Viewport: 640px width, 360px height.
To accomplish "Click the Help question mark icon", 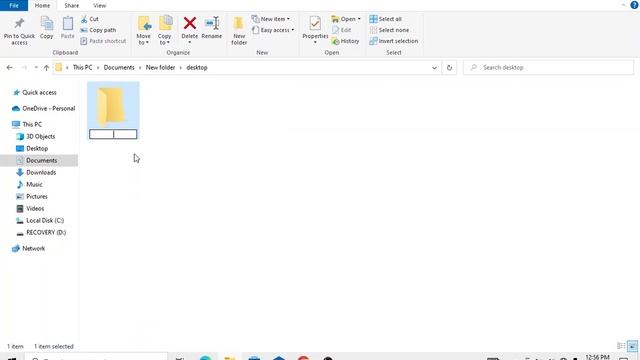I will click(x=634, y=5).
